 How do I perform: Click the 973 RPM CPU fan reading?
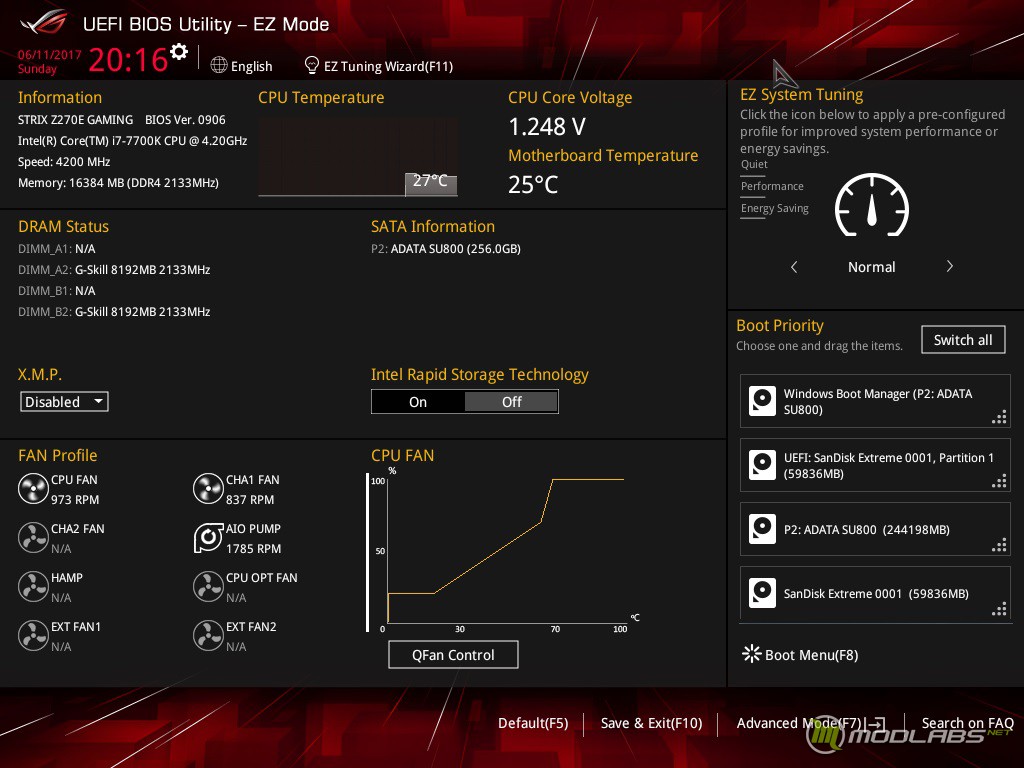pyautogui.click(x=75, y=500)
